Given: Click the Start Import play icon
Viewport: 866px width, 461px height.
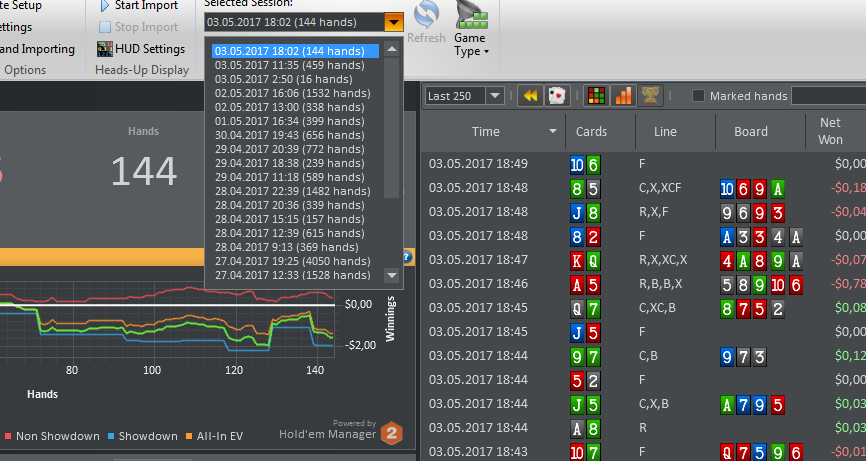Looking at the screenshot, I should (x=105, y=6).
